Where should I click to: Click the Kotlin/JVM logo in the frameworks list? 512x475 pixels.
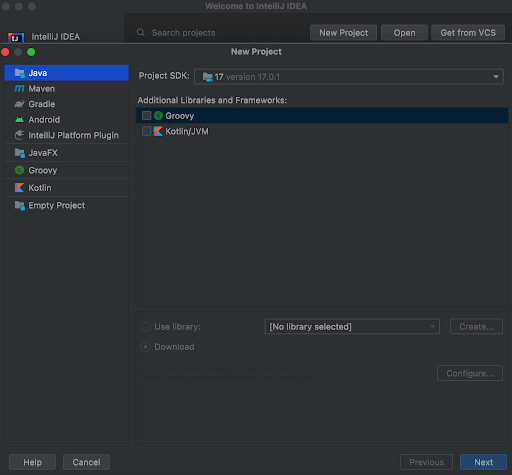pos(158,131)
